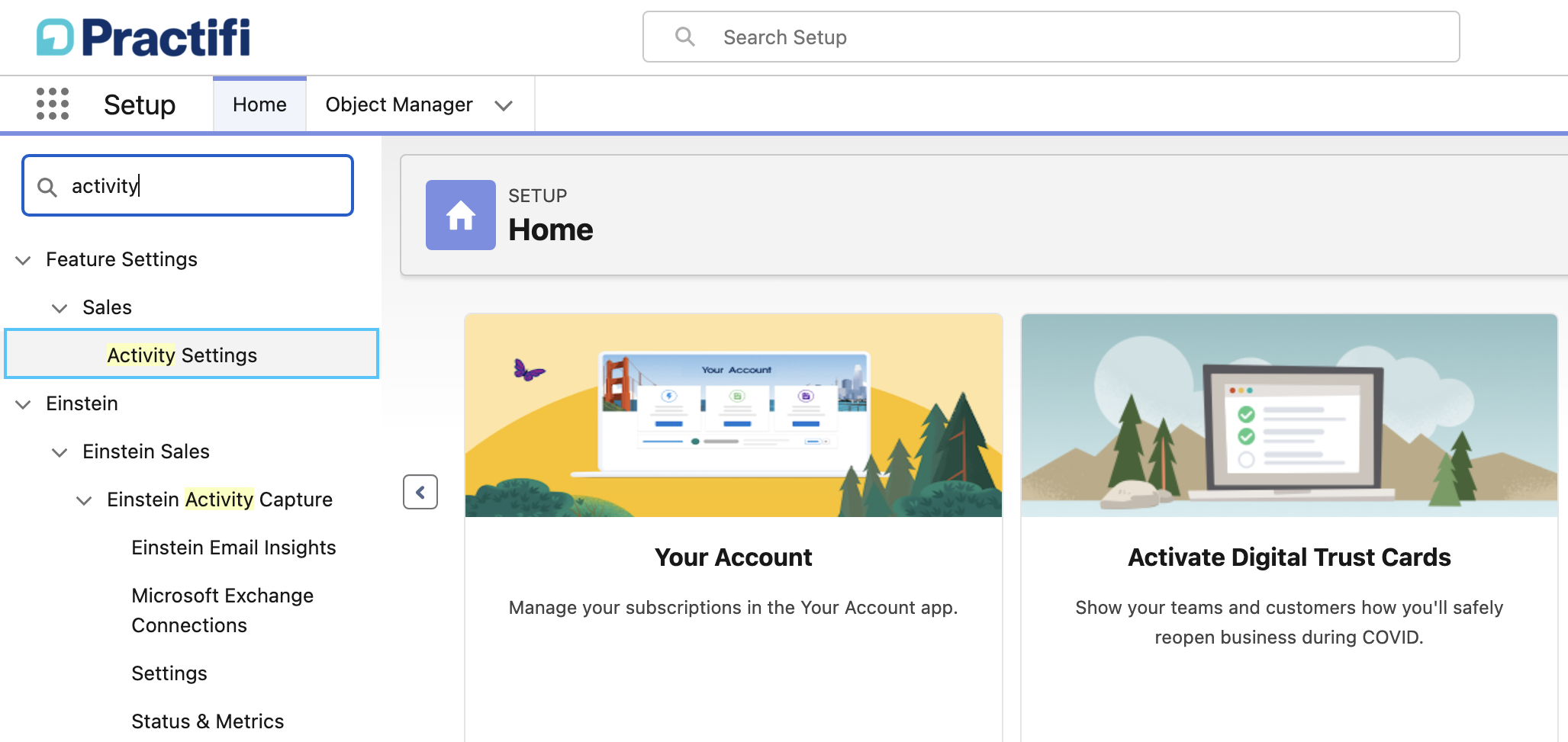Viewport: 1568px width, 742px height.
Task: Click the Your Account card title
Action: point(733,557)
